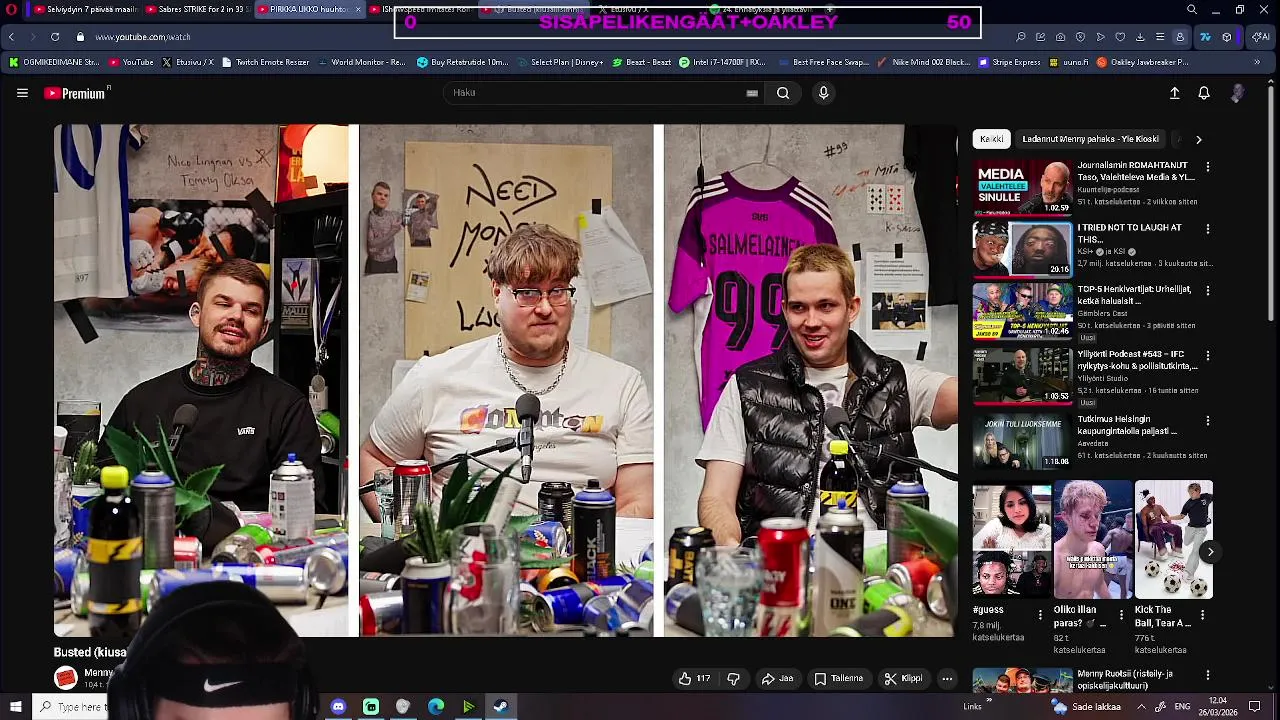Open 'Ylilyönti Podcast #543' video title
The image size is (1280, 720).
[x=1137, y=360]
